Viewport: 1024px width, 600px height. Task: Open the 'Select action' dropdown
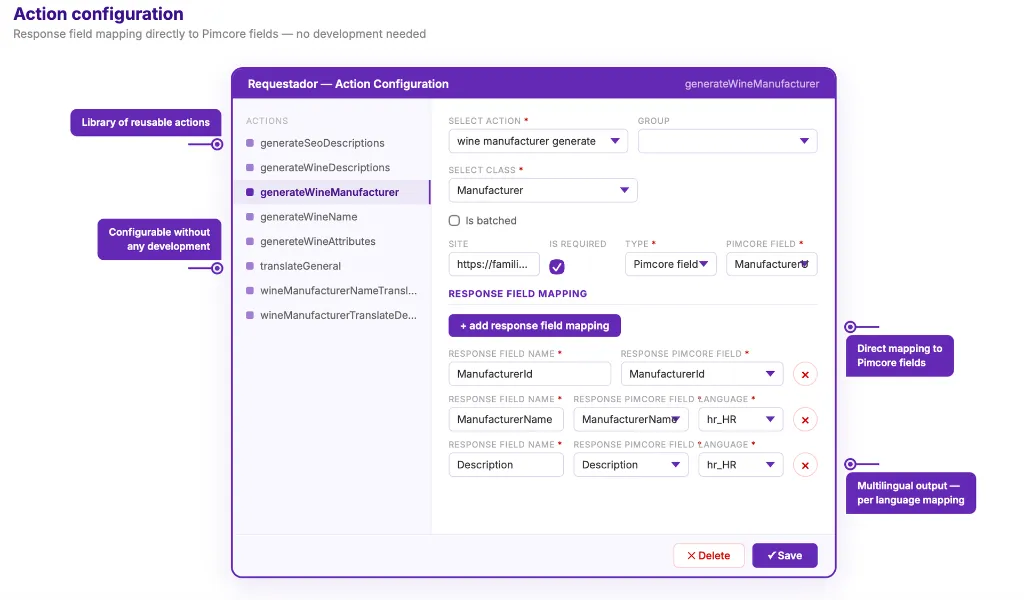pyautogui.click(x=538, y=141)
